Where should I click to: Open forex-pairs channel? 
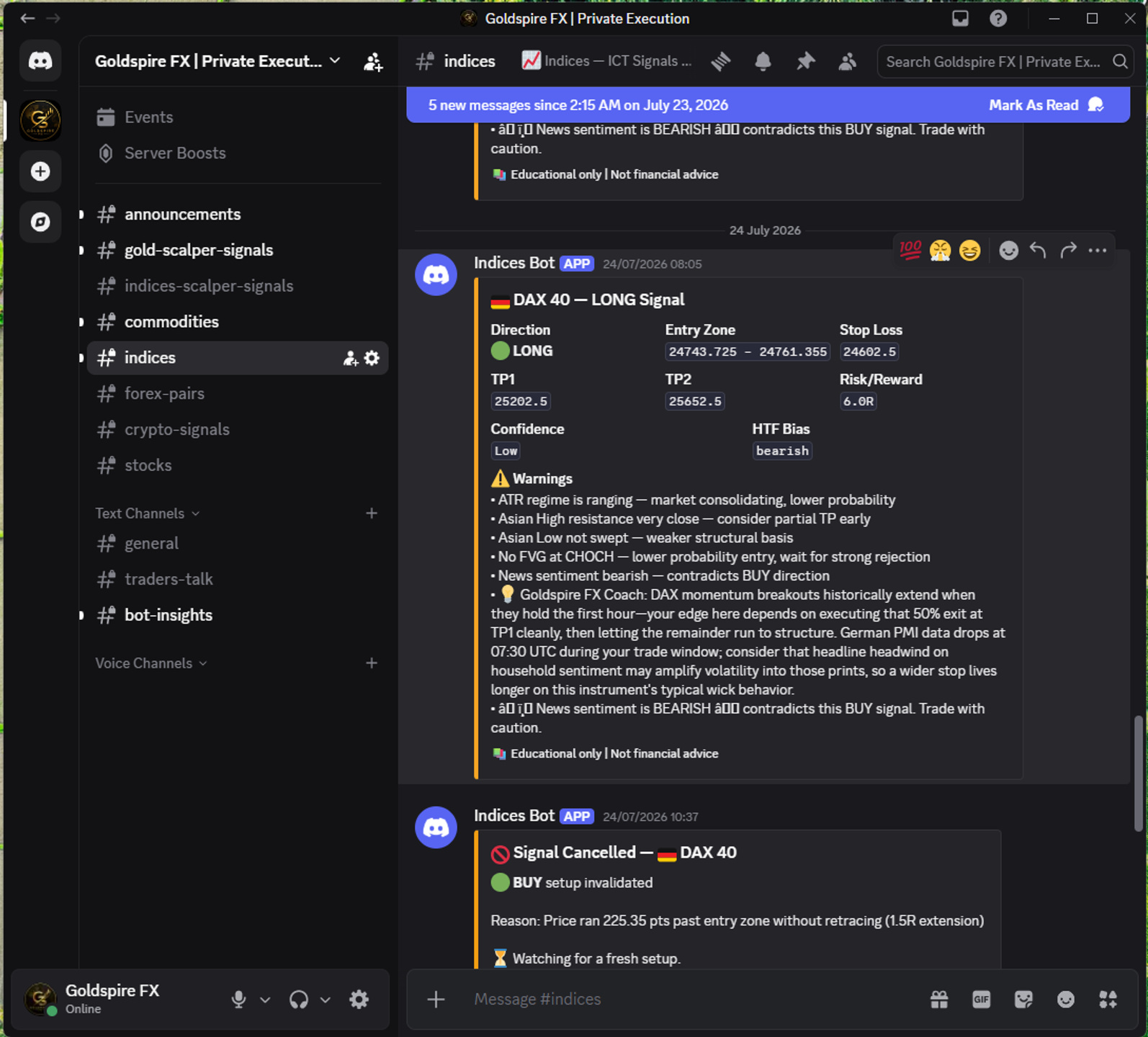(x=238, y=394)
